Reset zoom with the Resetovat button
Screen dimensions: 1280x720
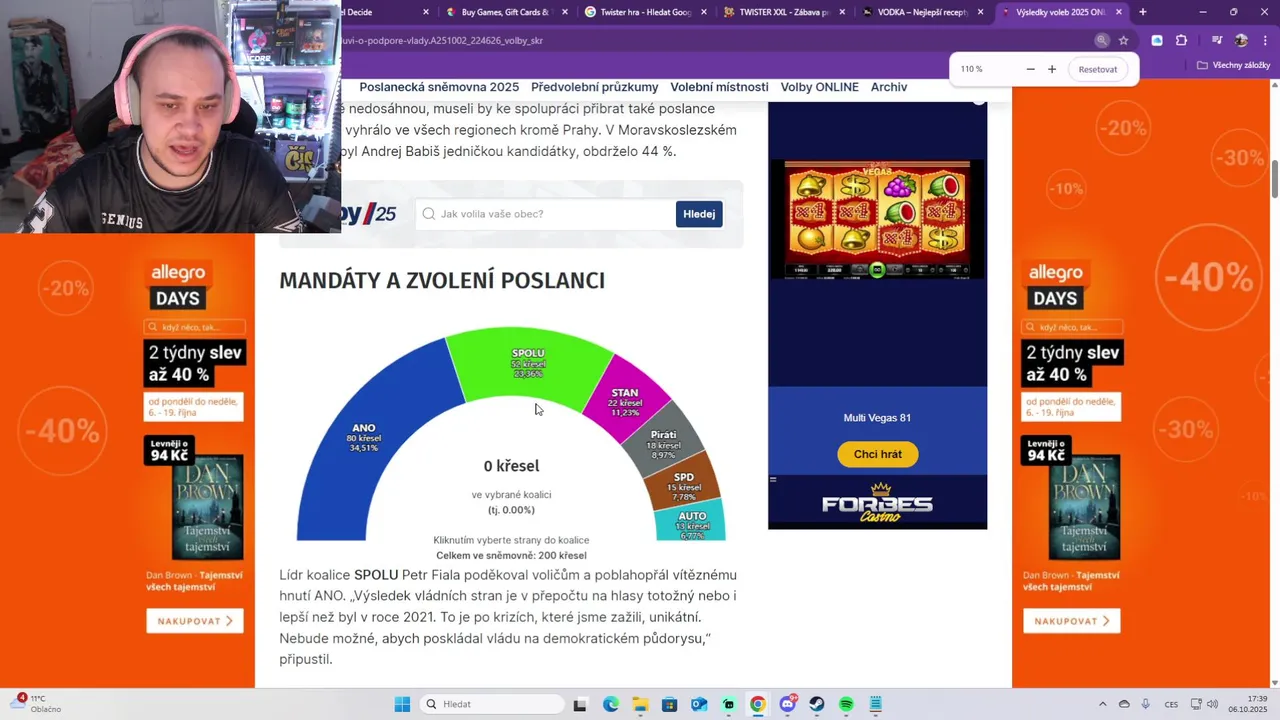(x=1098, y=69)
